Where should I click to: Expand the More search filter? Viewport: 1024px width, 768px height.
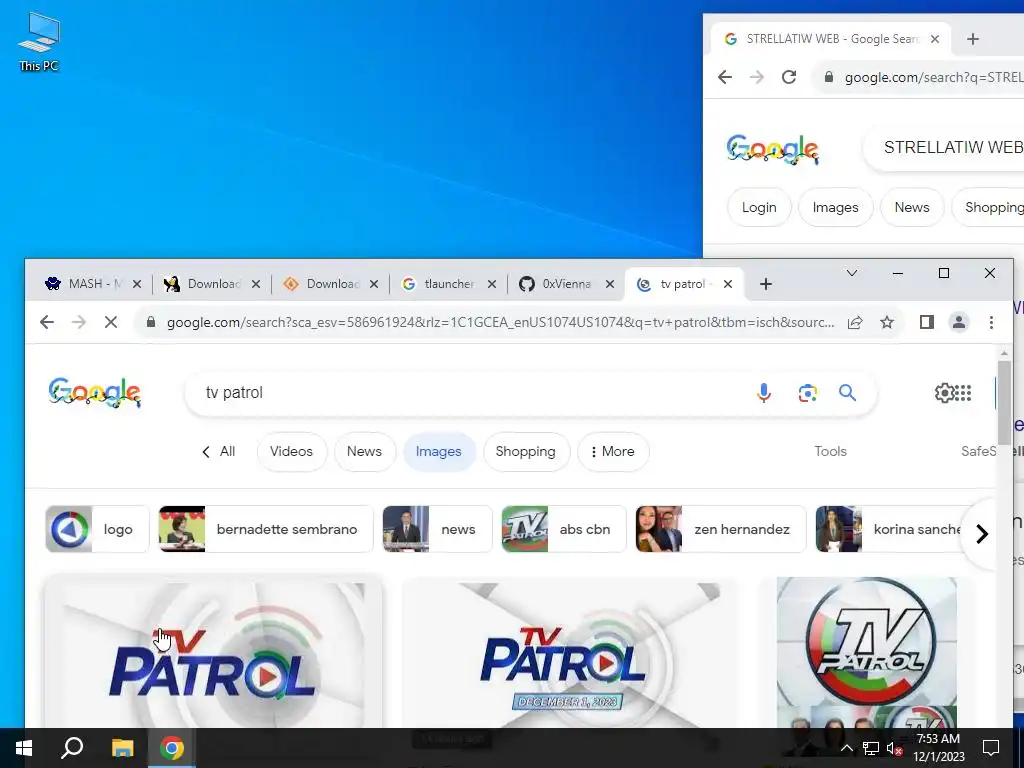click(613, 451)
